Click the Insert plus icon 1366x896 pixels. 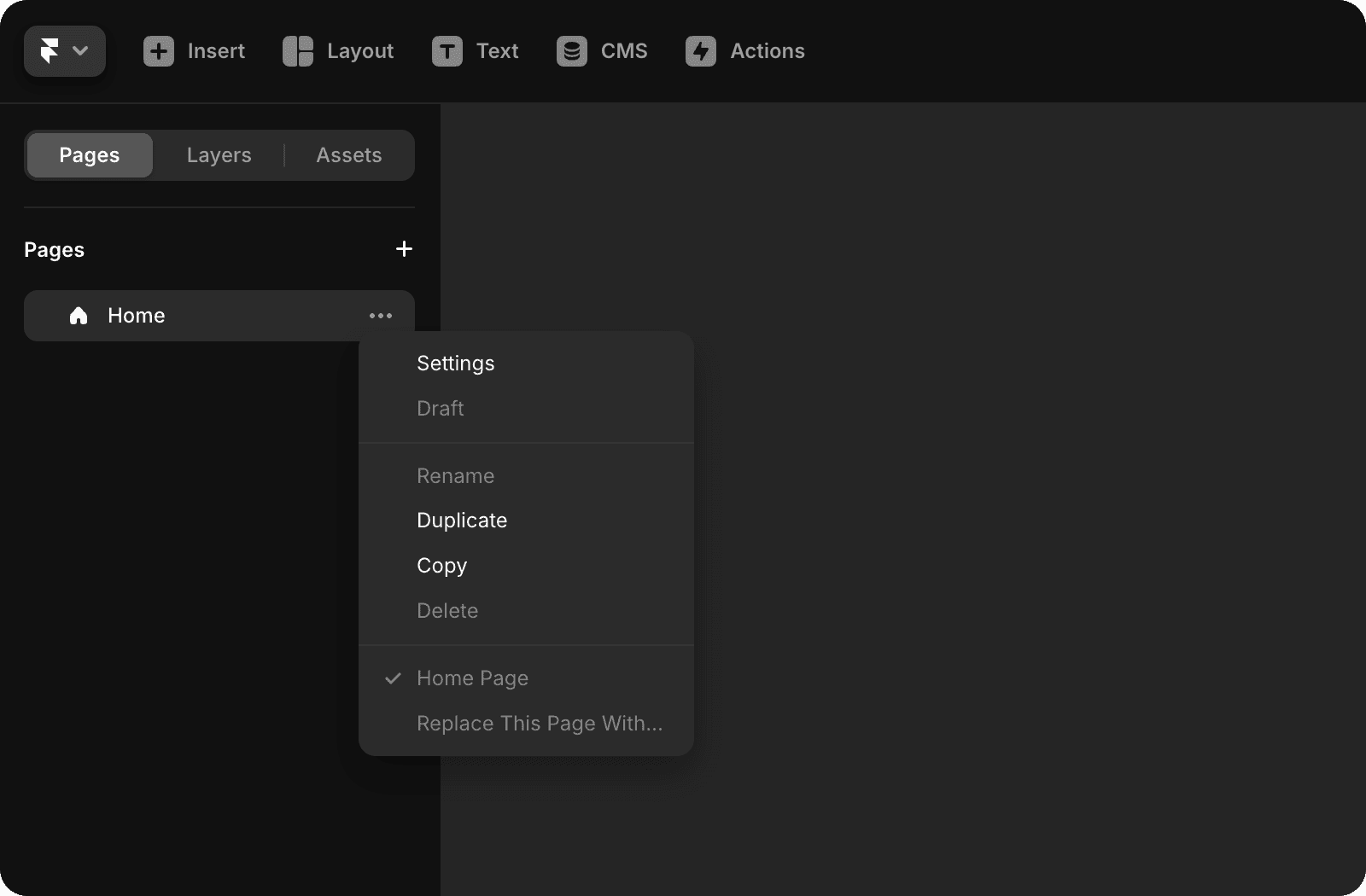coord(159,51)
